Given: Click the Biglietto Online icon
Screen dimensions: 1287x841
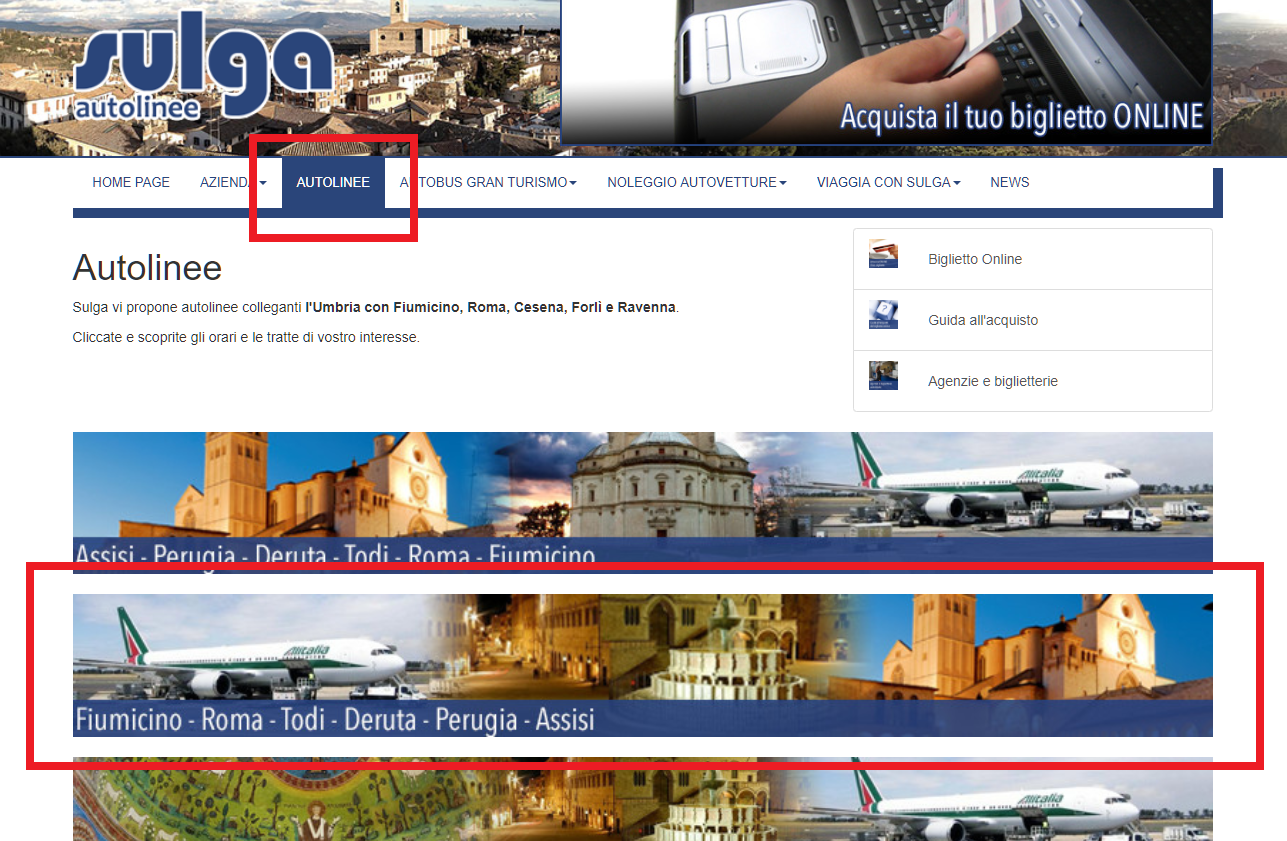Looking at the screenshot, I should 883,255.
